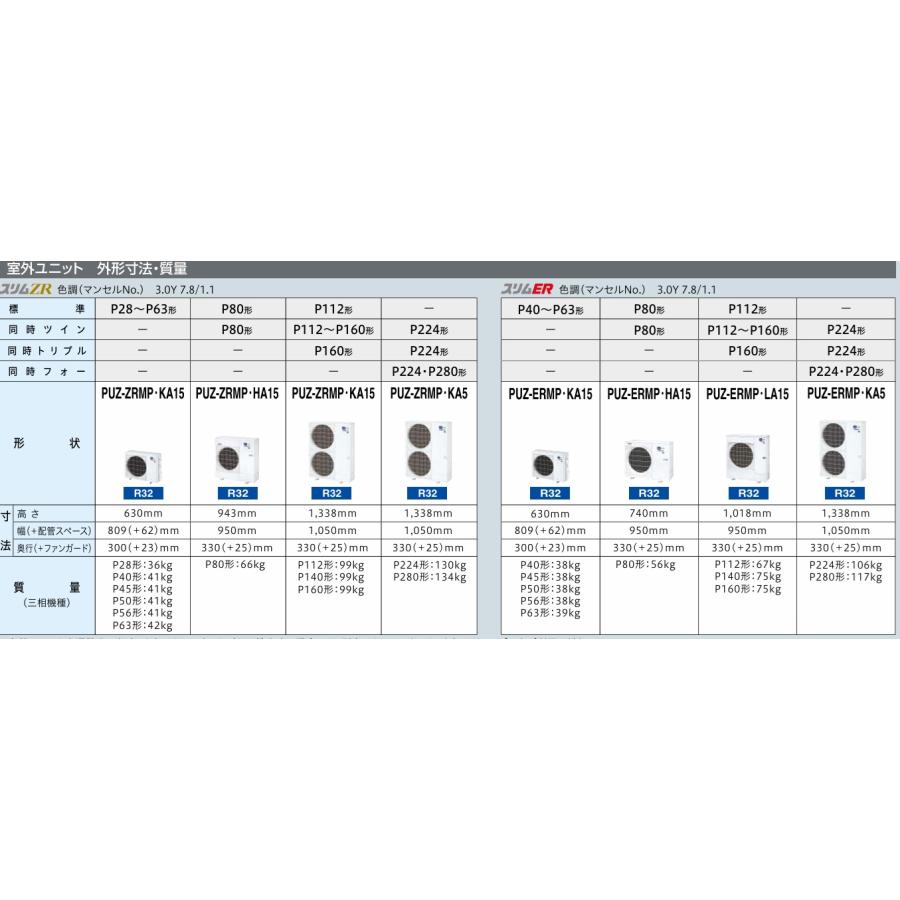Click the 質量 (三相機種) row label
This screenshot has height=900, width=900.
pyautogui.click(x=47, y=594)
